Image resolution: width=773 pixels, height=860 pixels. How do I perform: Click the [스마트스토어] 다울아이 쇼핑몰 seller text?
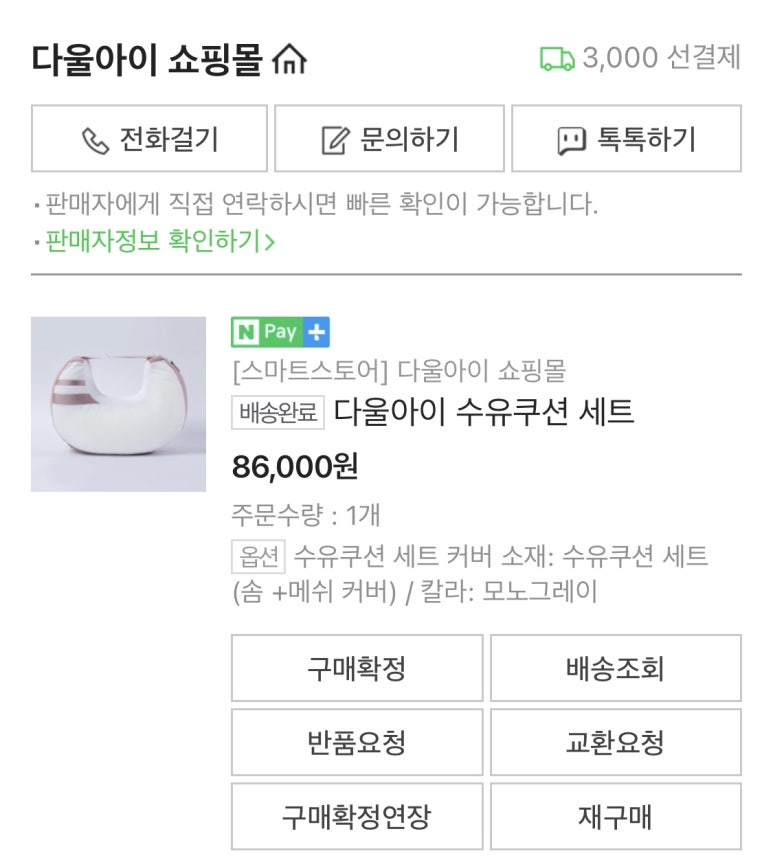(x=398, y=371)
